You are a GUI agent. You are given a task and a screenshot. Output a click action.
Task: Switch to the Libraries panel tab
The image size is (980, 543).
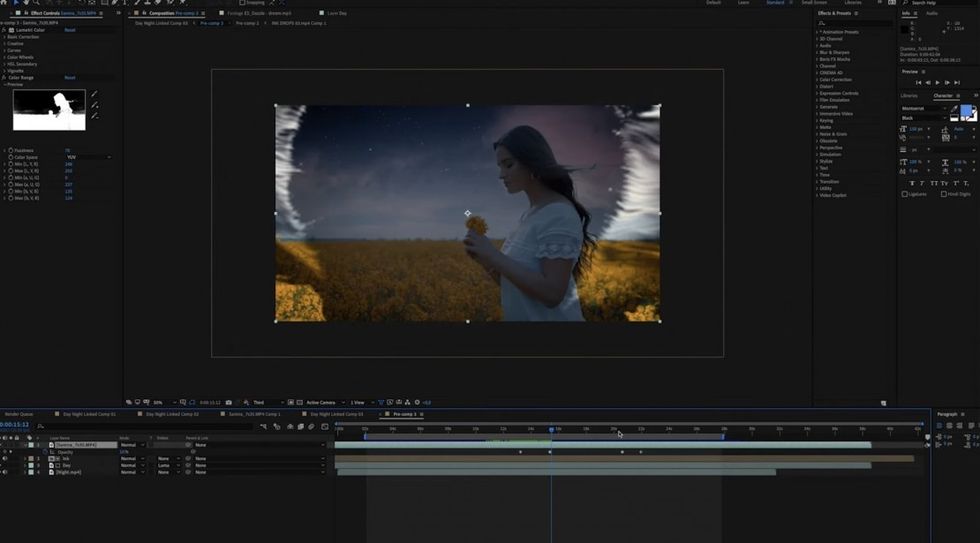pyautogui.click(x=909, y=96)
